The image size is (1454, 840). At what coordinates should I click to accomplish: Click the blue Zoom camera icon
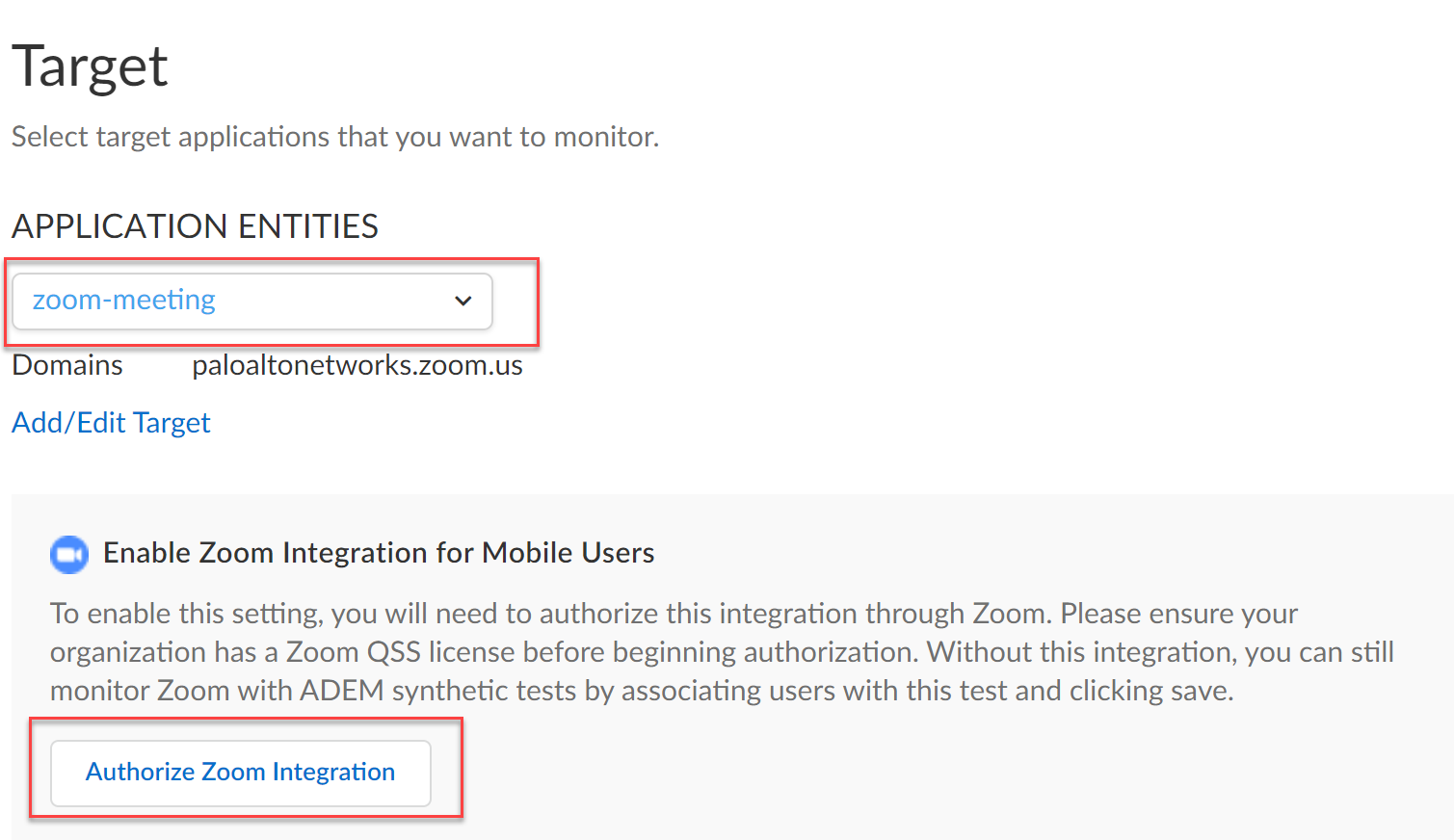tap(69, 554)
